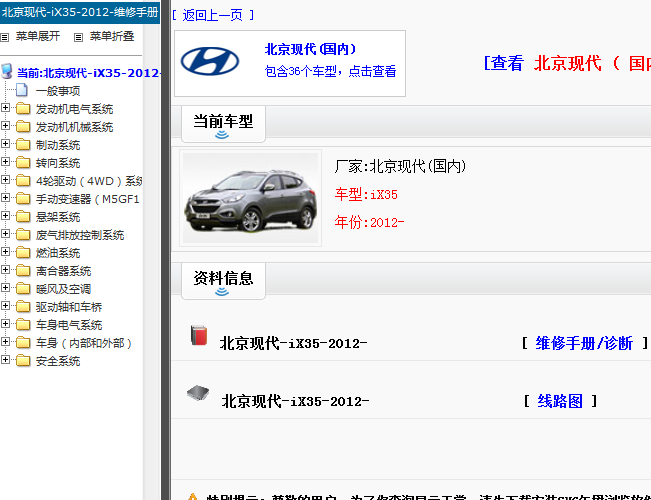Expand the 悬架系统 tree node
Image resolution: width=651 pixels, height=500 pixels.
click(x=5, y=216)
